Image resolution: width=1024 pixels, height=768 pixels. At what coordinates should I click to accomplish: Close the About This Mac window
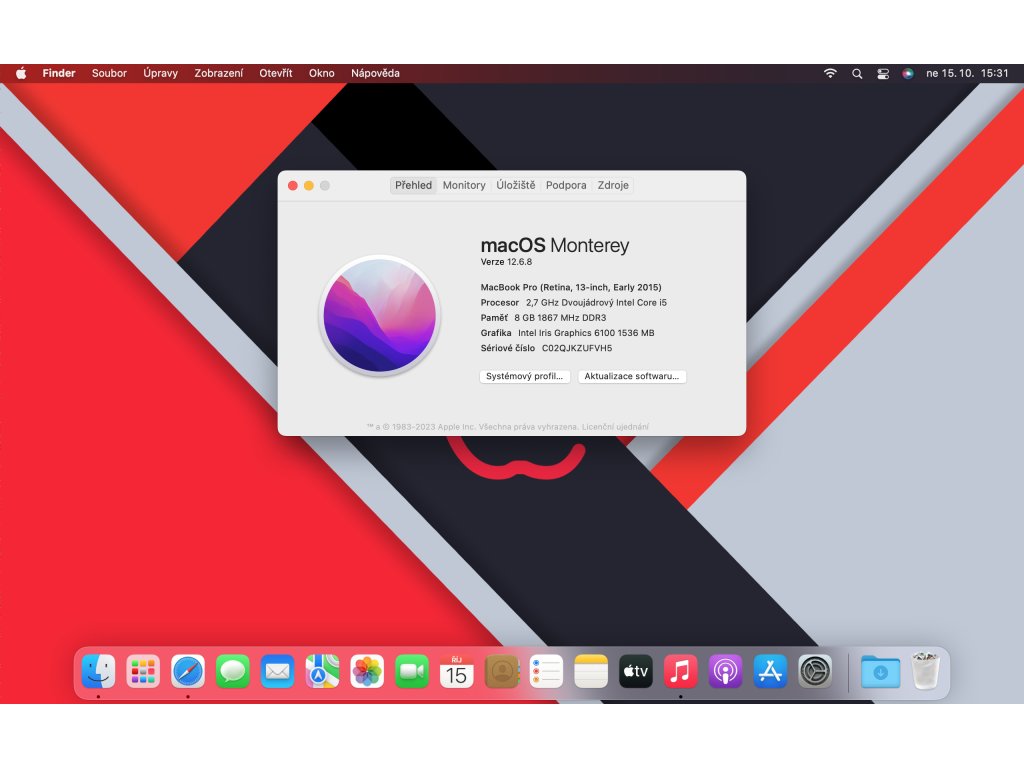pos(293,185)
